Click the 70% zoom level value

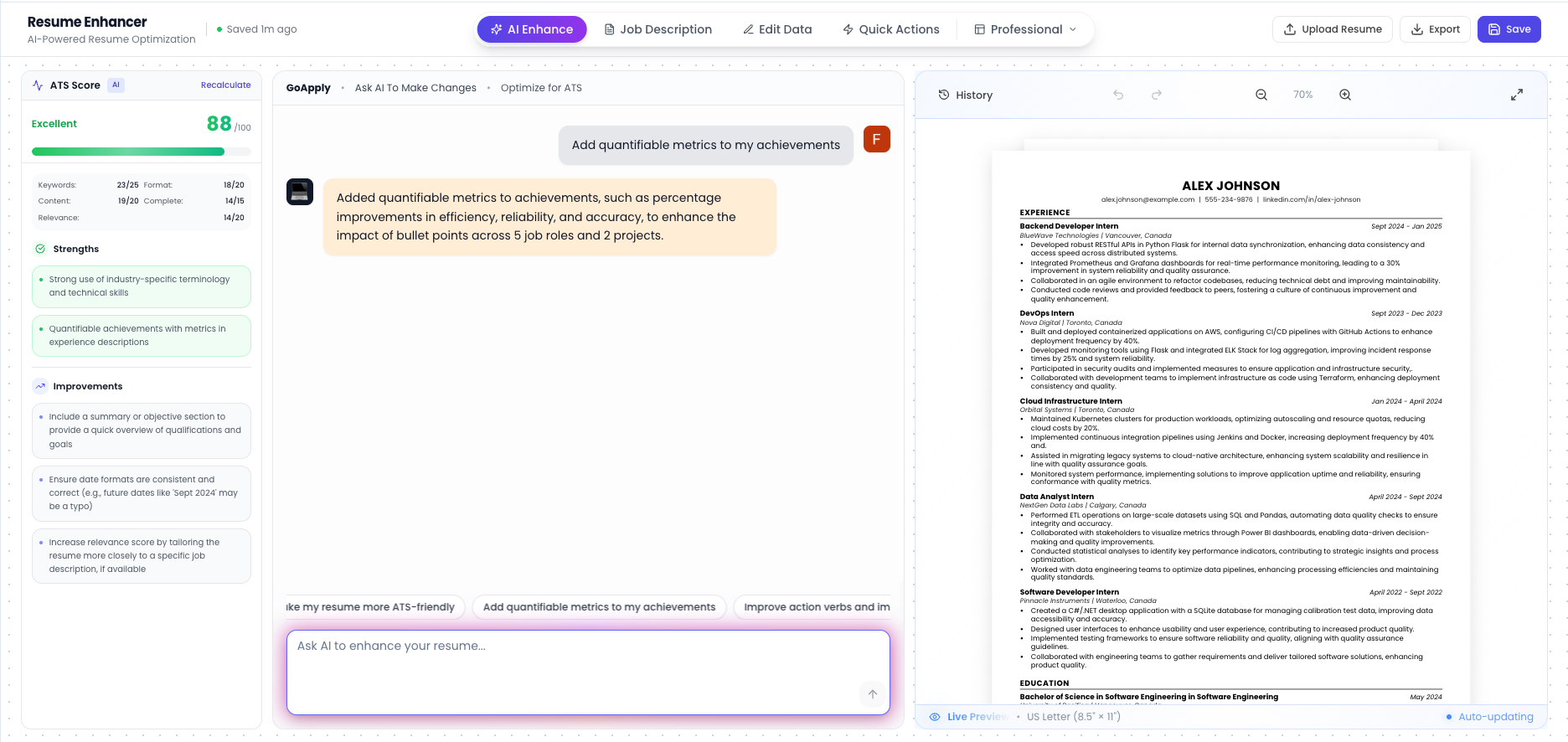tap(1302, 95)
